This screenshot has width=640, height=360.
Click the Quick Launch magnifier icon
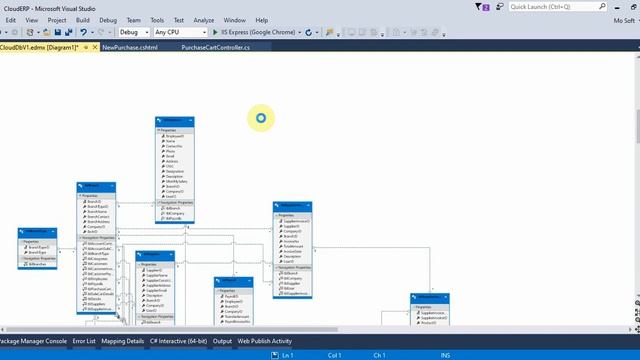tap(602, 7)
